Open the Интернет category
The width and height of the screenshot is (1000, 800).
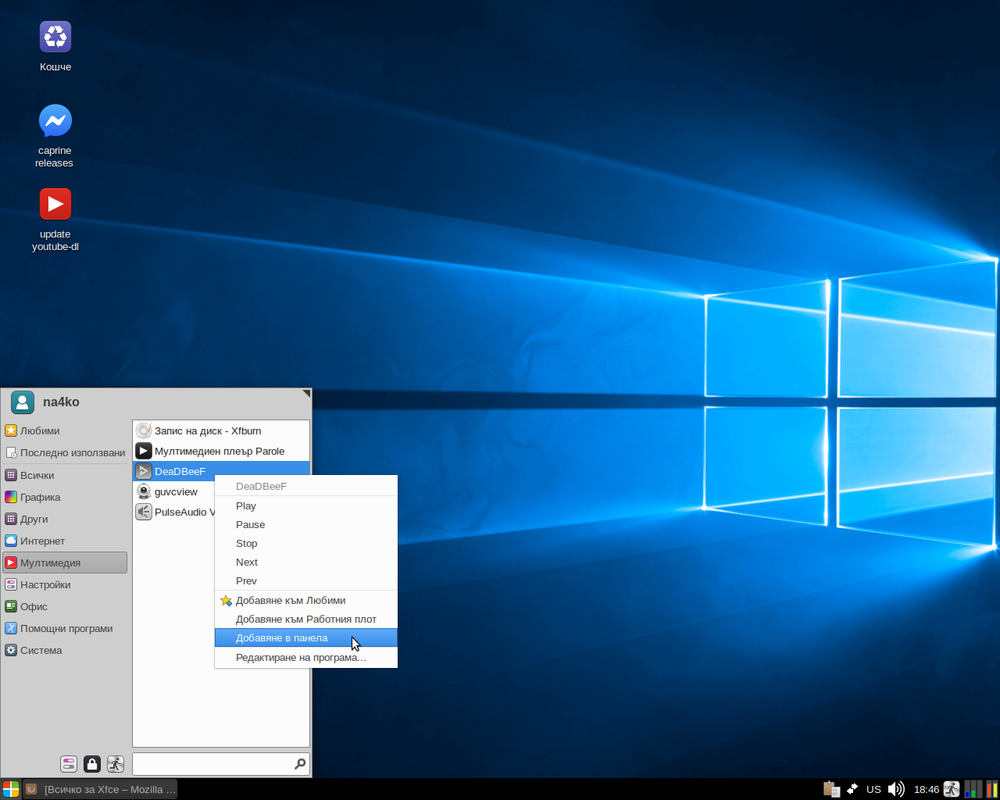[65, 541]
